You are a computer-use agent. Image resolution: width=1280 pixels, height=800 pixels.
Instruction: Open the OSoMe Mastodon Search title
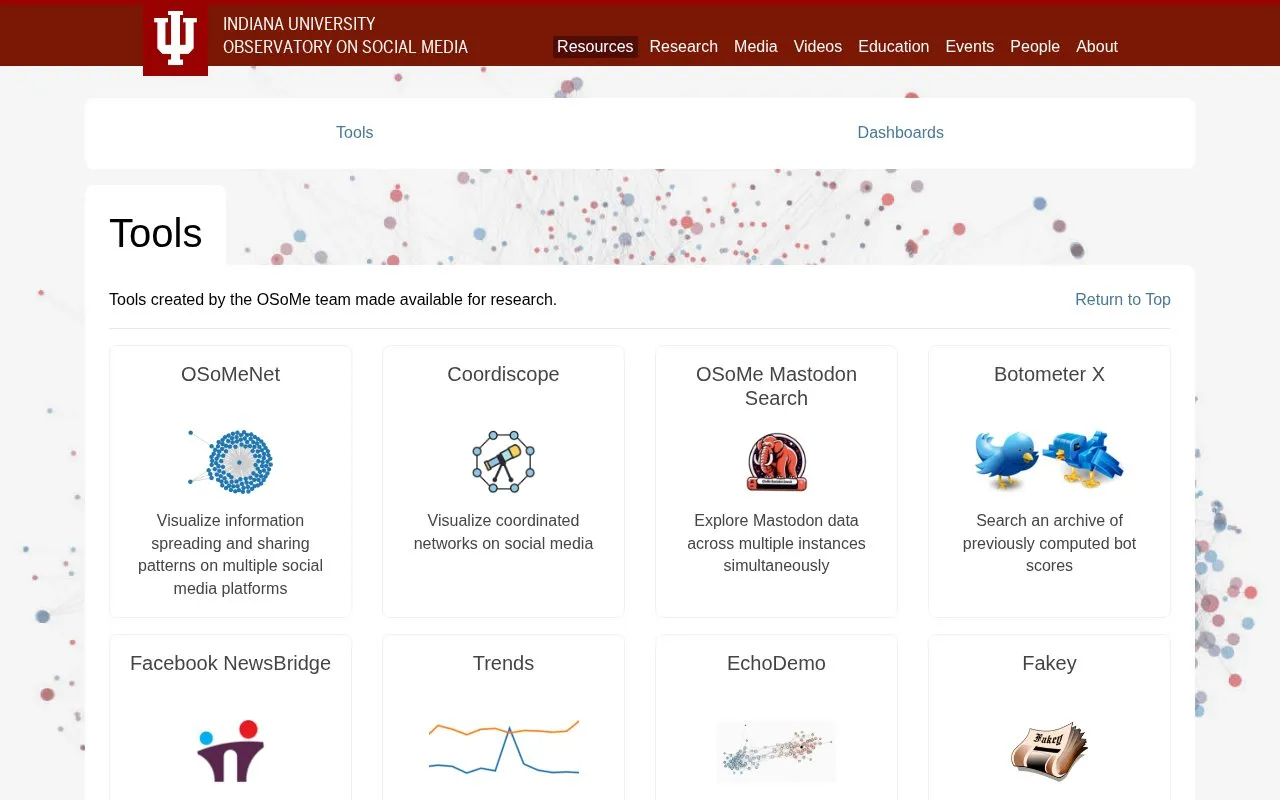pos(776,386)
